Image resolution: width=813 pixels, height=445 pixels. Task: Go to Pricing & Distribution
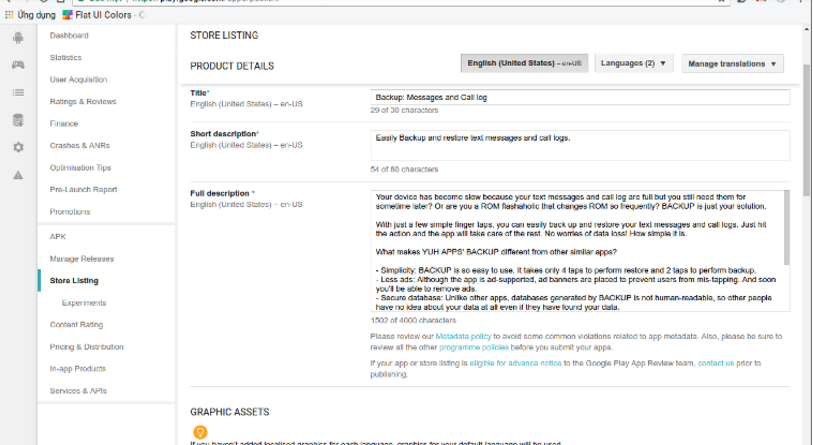pos(87,347)
